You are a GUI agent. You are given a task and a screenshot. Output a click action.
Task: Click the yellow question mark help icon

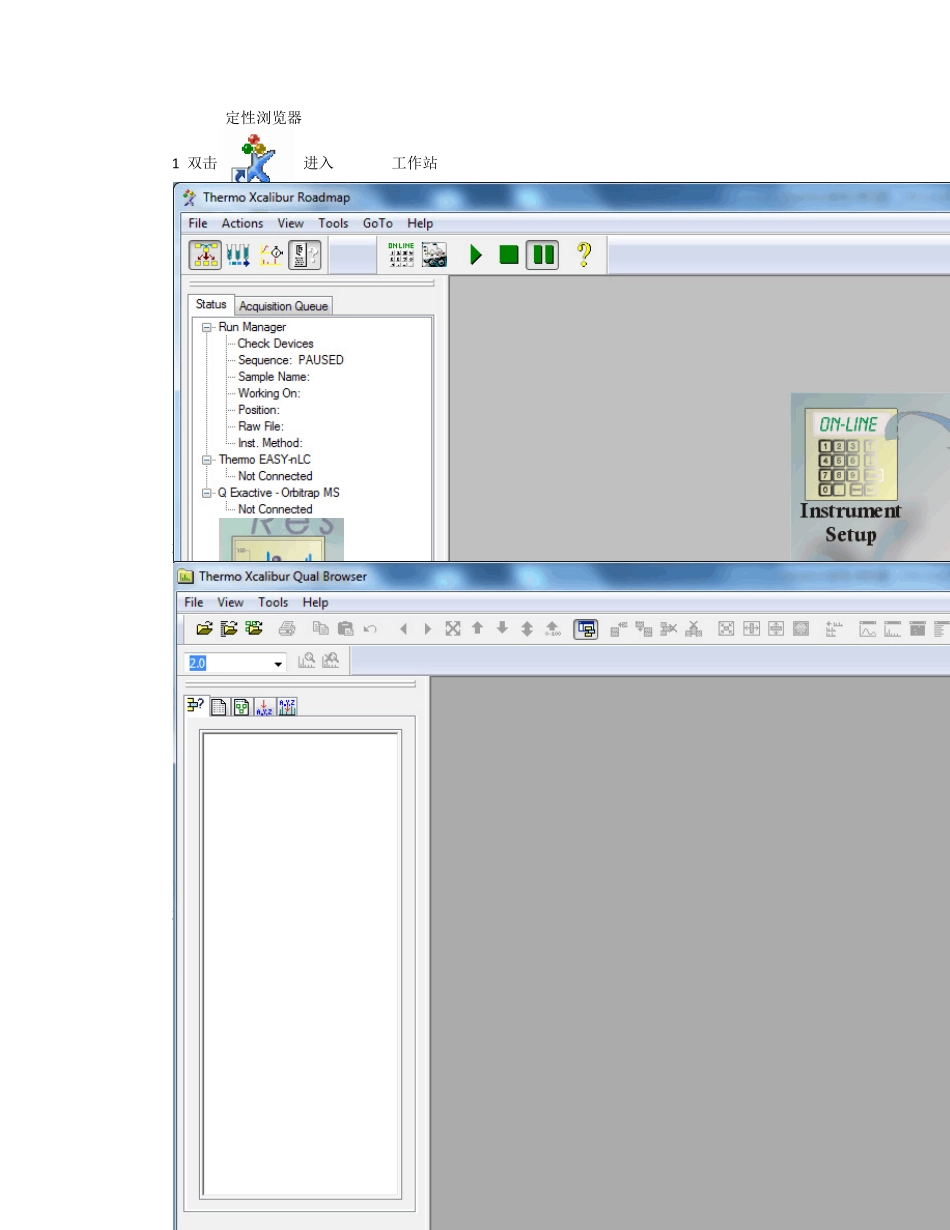point(584,255)
